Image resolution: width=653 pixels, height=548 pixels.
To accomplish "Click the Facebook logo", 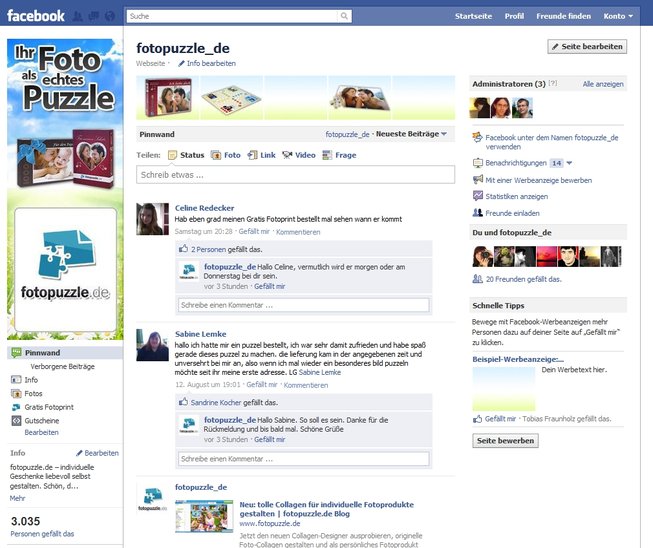I will (36, 16).
